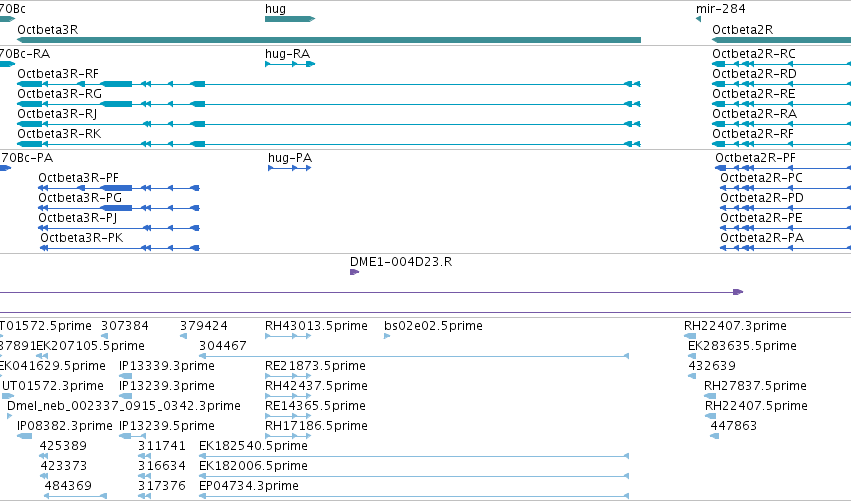Viewport: 851px width, 501px height.
Task: Select RH22407.5prime EST label
Action: [757, 406]
